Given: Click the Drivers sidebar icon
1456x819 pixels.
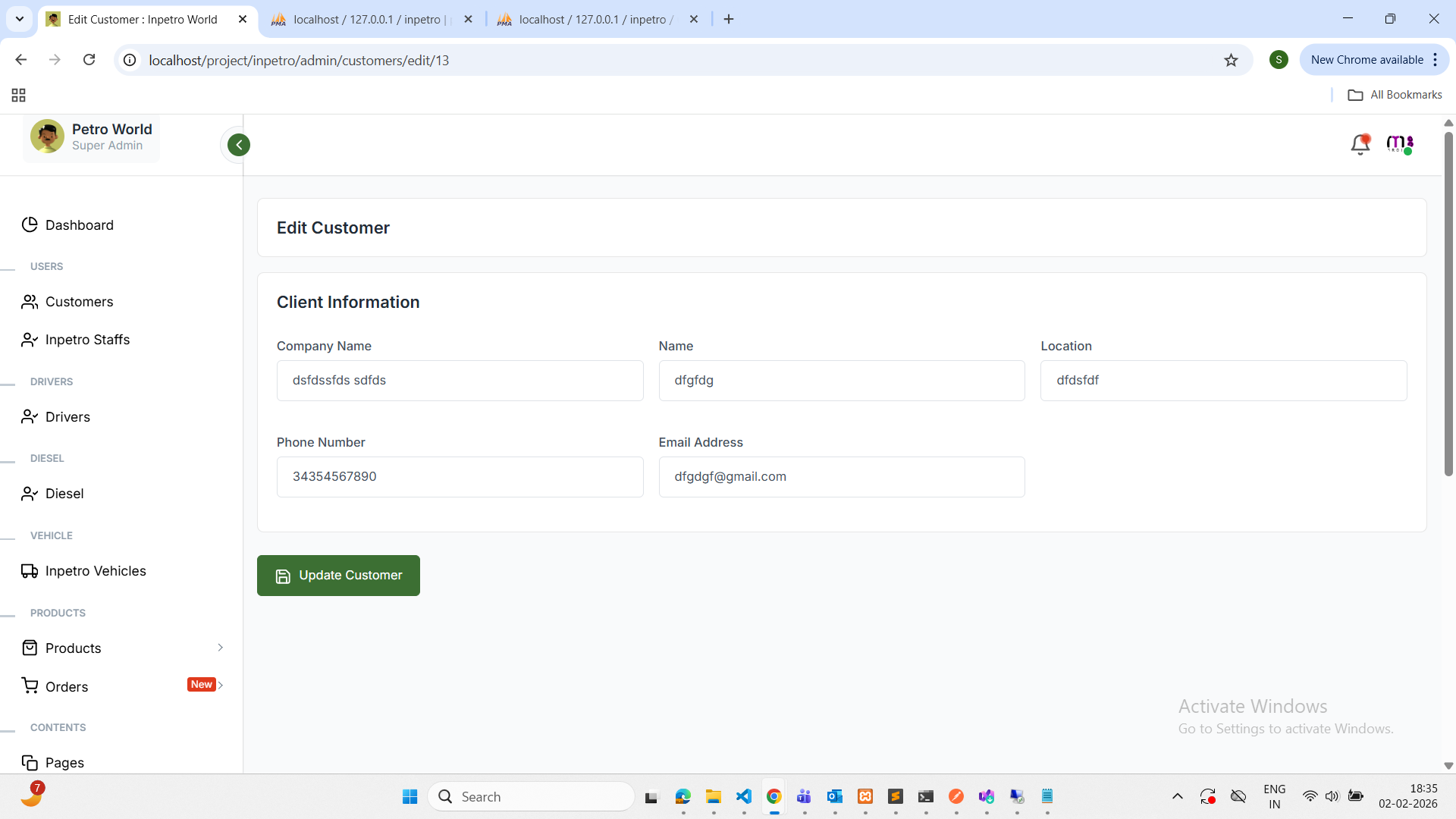Looking at the screenshot, I should coord(30,417).
